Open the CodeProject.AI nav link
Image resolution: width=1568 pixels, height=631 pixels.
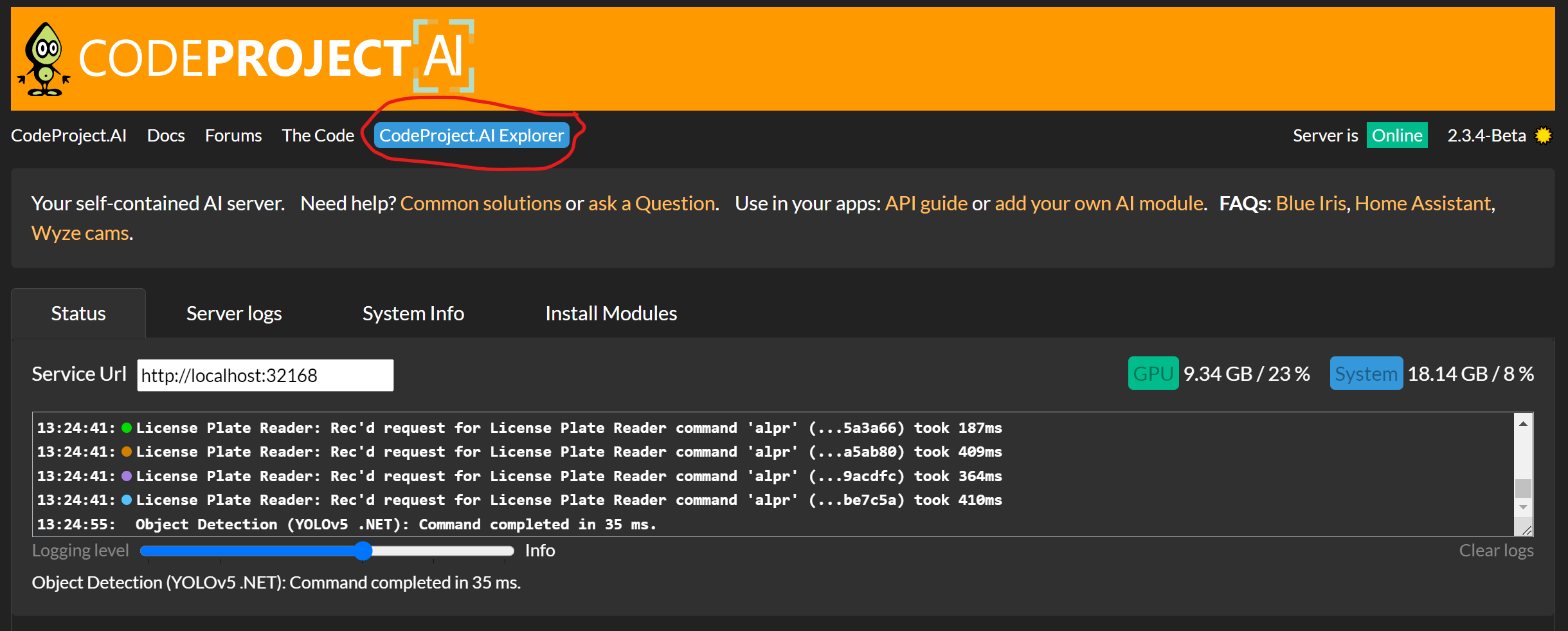(x=69, y=135)
